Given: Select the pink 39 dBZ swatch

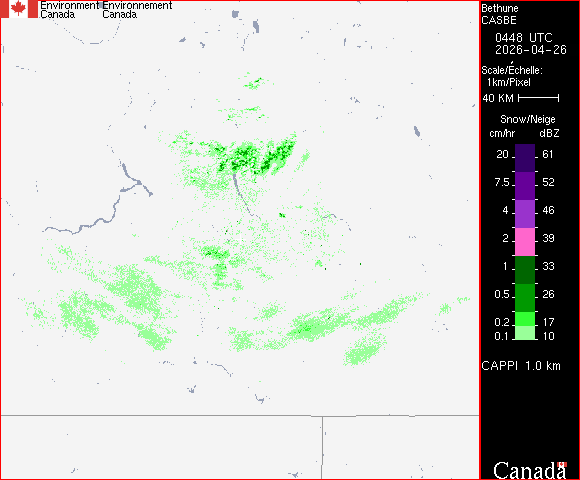Looking at the screenshot, I should (x=525, y=242).
